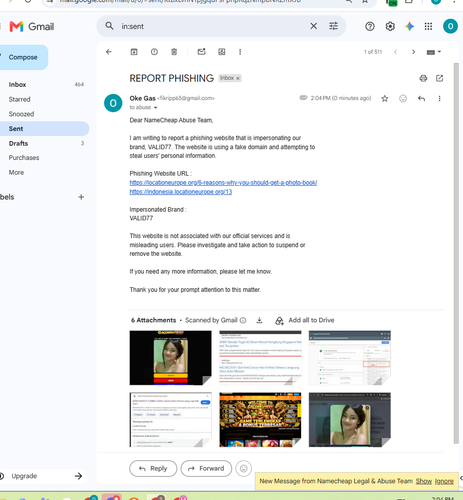Viewport: 463px width, 500px height.
Task: Open the search results screenshot attachment
Action: 260,358
